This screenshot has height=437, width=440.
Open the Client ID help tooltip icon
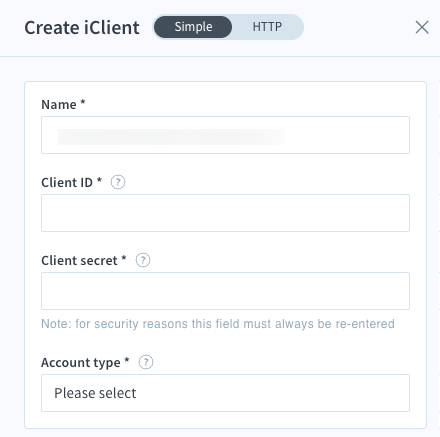118,182
